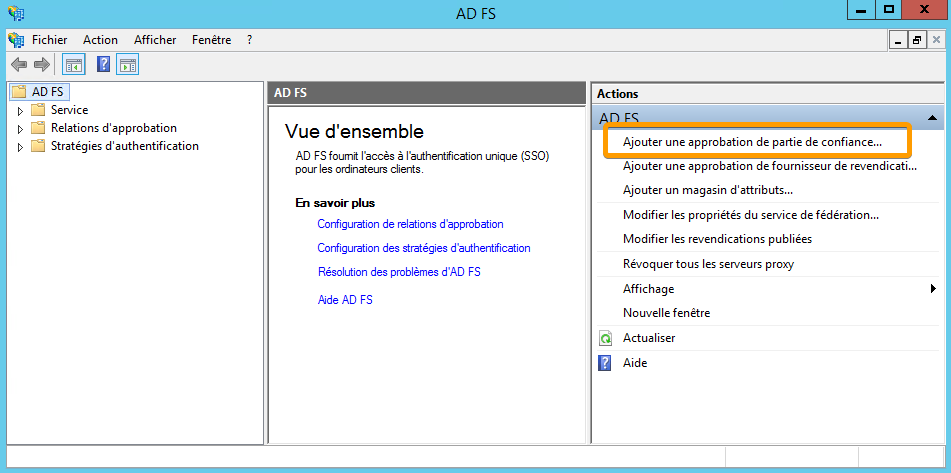Click Ajouter une approbation de partie de confiance
Image resolution: width=951 pixels, height=473 pixels.
coord(752,141)
